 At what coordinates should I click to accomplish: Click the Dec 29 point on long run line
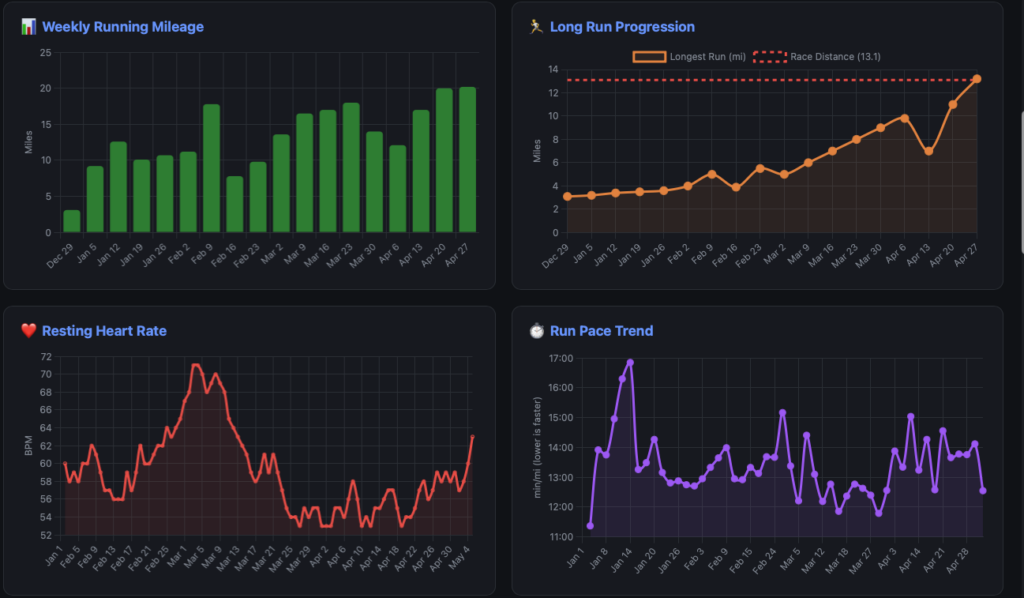(568, 197)
